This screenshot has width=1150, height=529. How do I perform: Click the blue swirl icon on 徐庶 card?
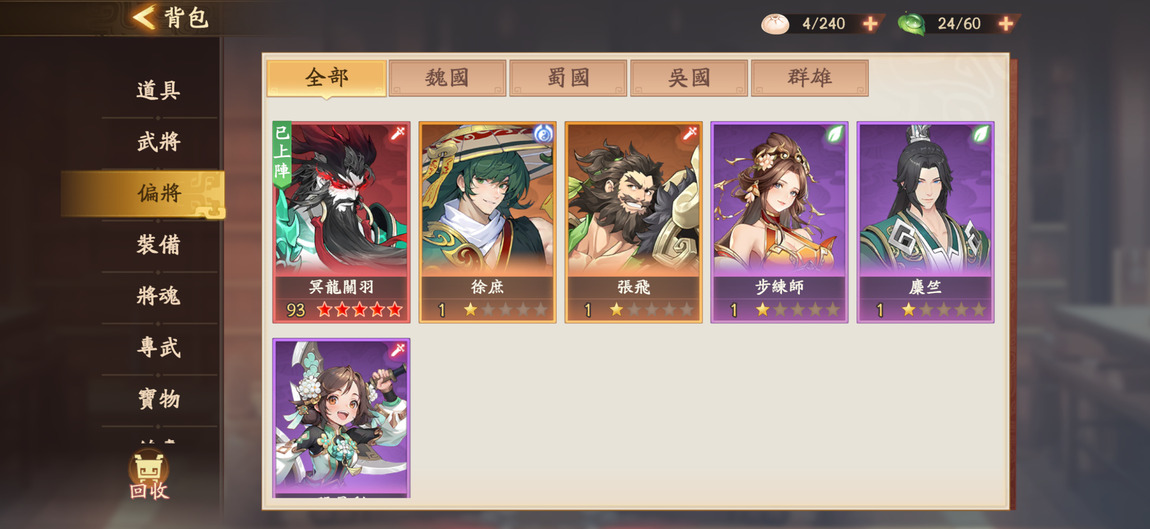coord(543,134)
